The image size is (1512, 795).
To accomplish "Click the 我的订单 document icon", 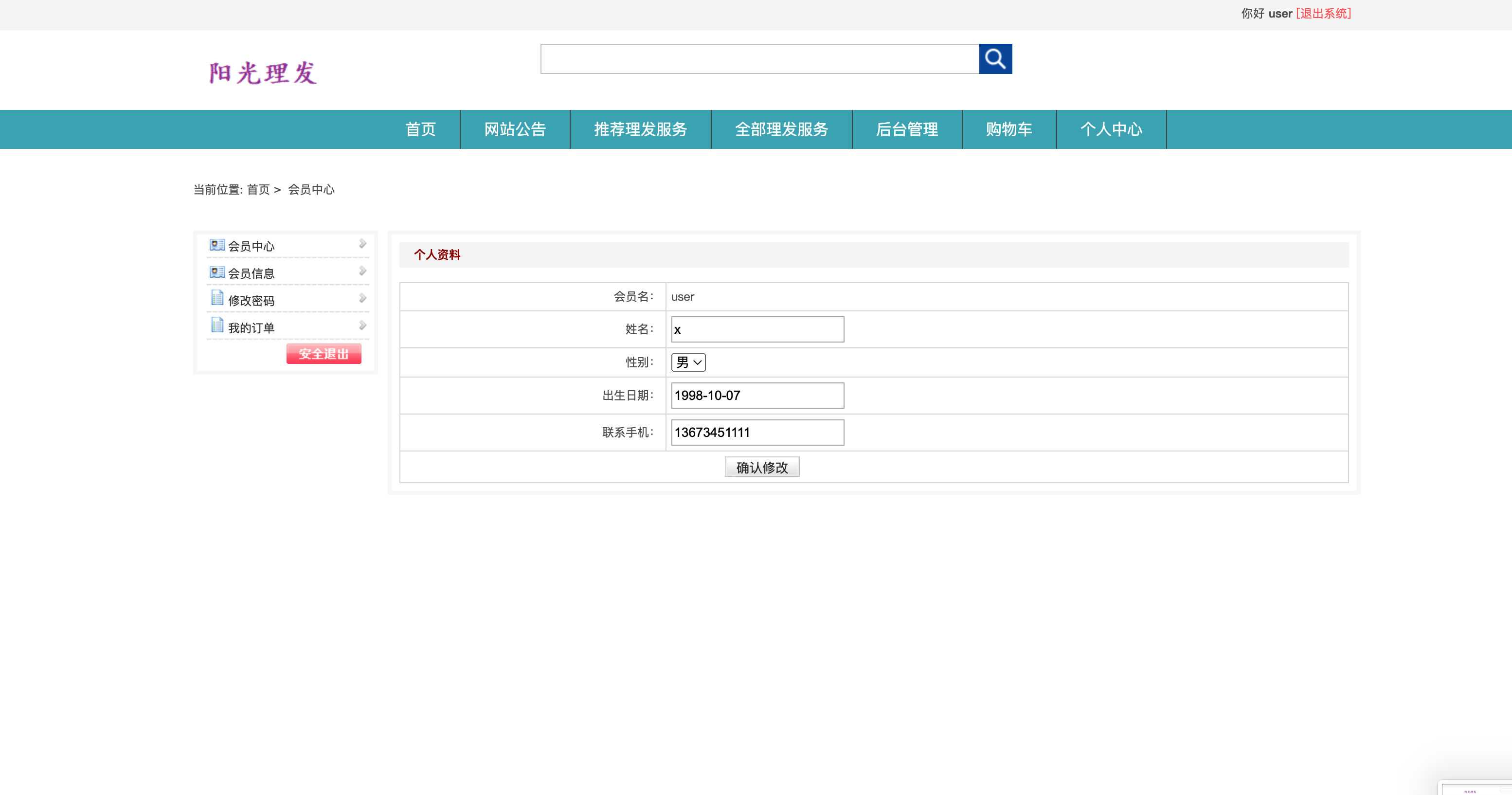I will click(x=216, y=325).
